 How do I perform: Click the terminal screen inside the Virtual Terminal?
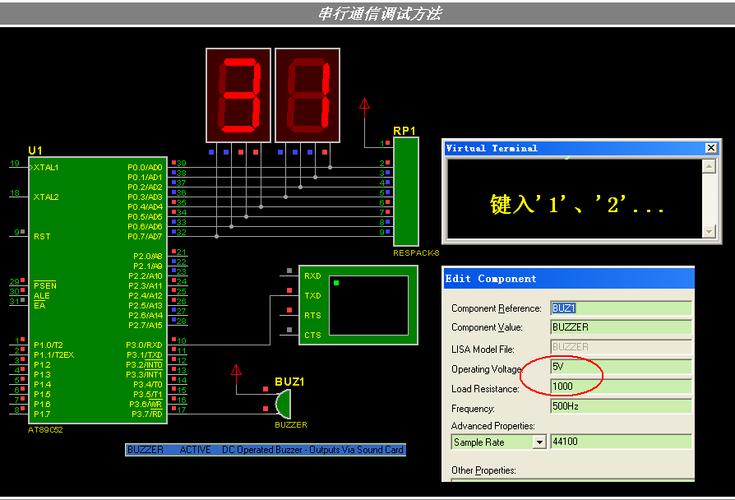click(574, 198)
